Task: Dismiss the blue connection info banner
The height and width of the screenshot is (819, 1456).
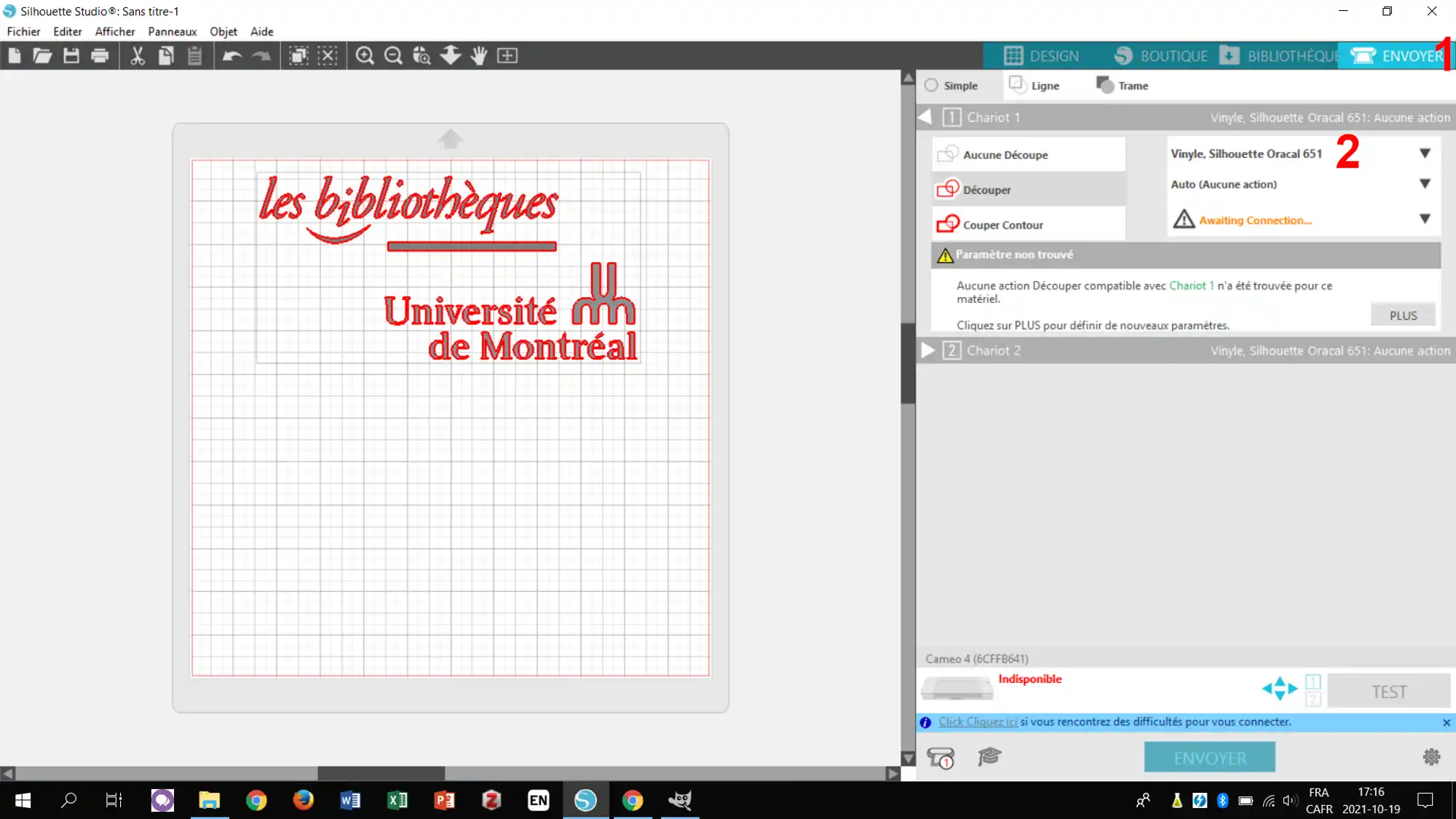Action: click(x=1446, y=722)
